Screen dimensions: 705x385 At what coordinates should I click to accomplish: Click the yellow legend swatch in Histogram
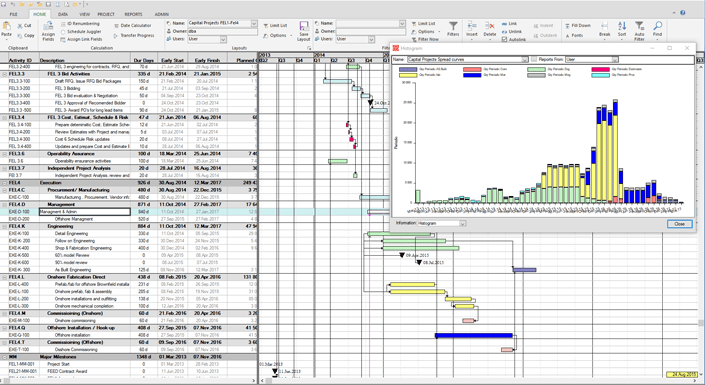click(408, 75)
